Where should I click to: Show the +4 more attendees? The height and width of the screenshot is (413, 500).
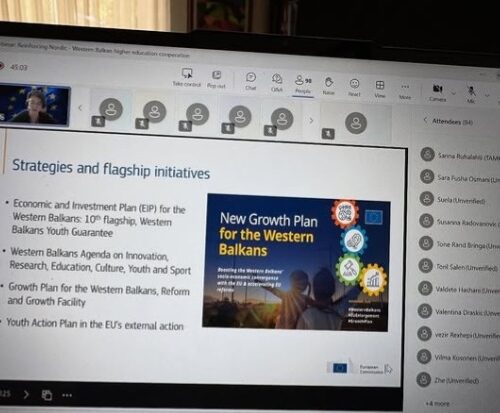[x=437, y=404]
